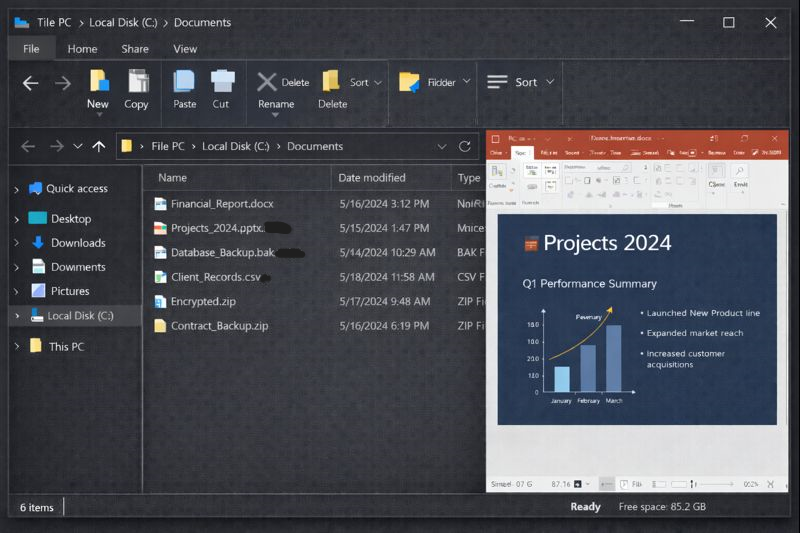Go up one folder level
This screenshot has height=533, width=800.
click(98, 146)
